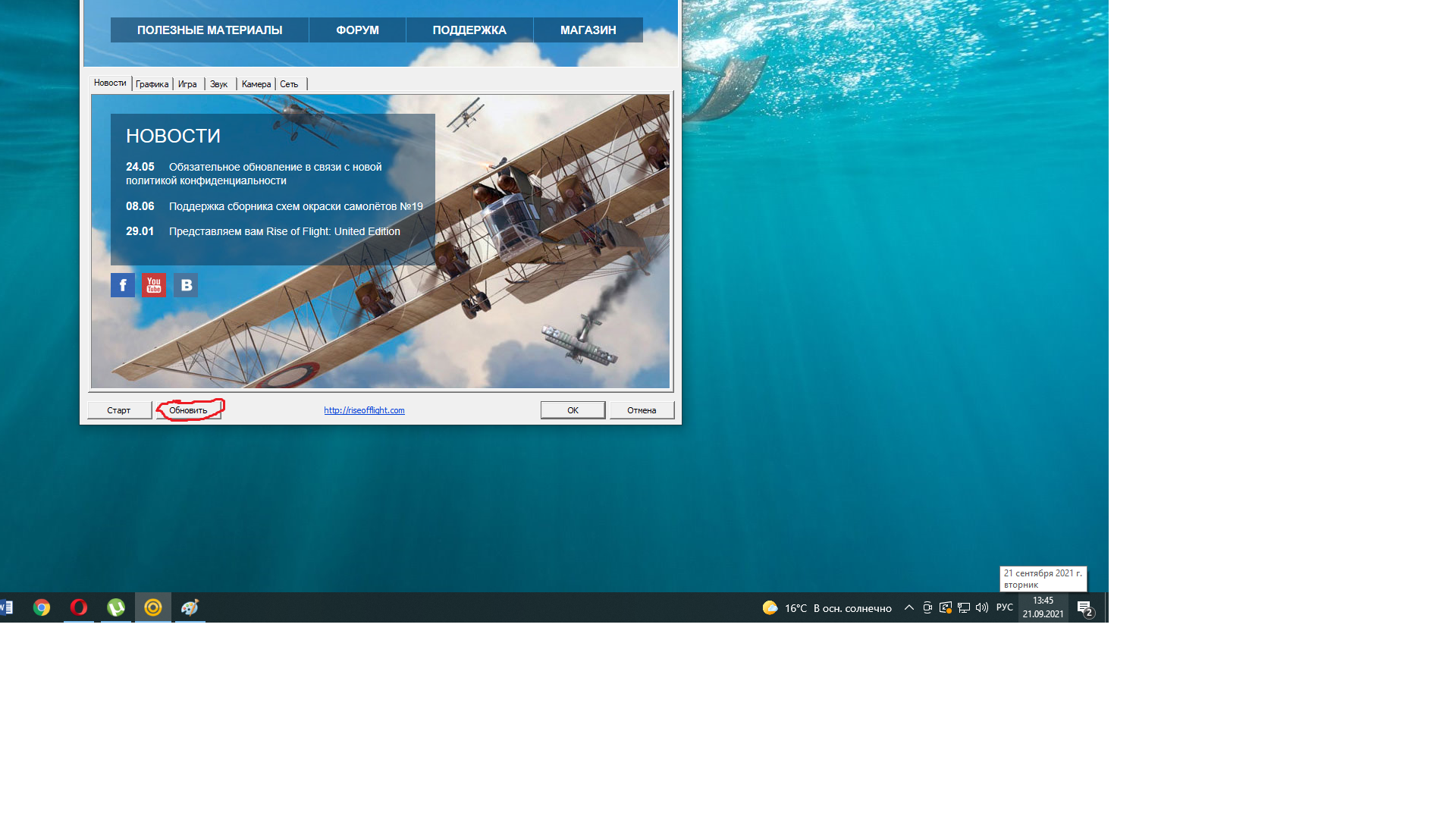Viewport: 1456px width, 819px height.
Task: Open the clock showing 13:45
Action: tap(1043, 607)
